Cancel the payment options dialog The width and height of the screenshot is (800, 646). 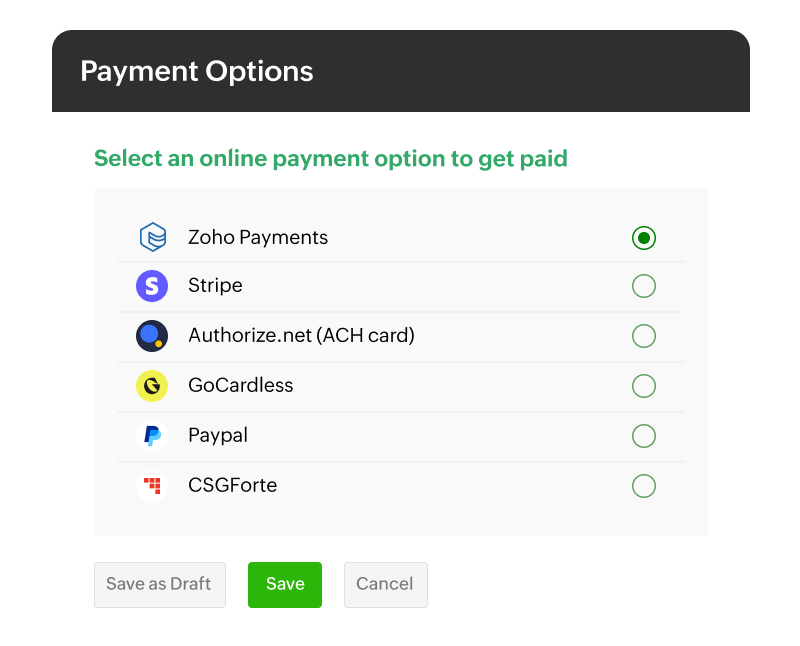pyautogui.click(x=386, y=584)
